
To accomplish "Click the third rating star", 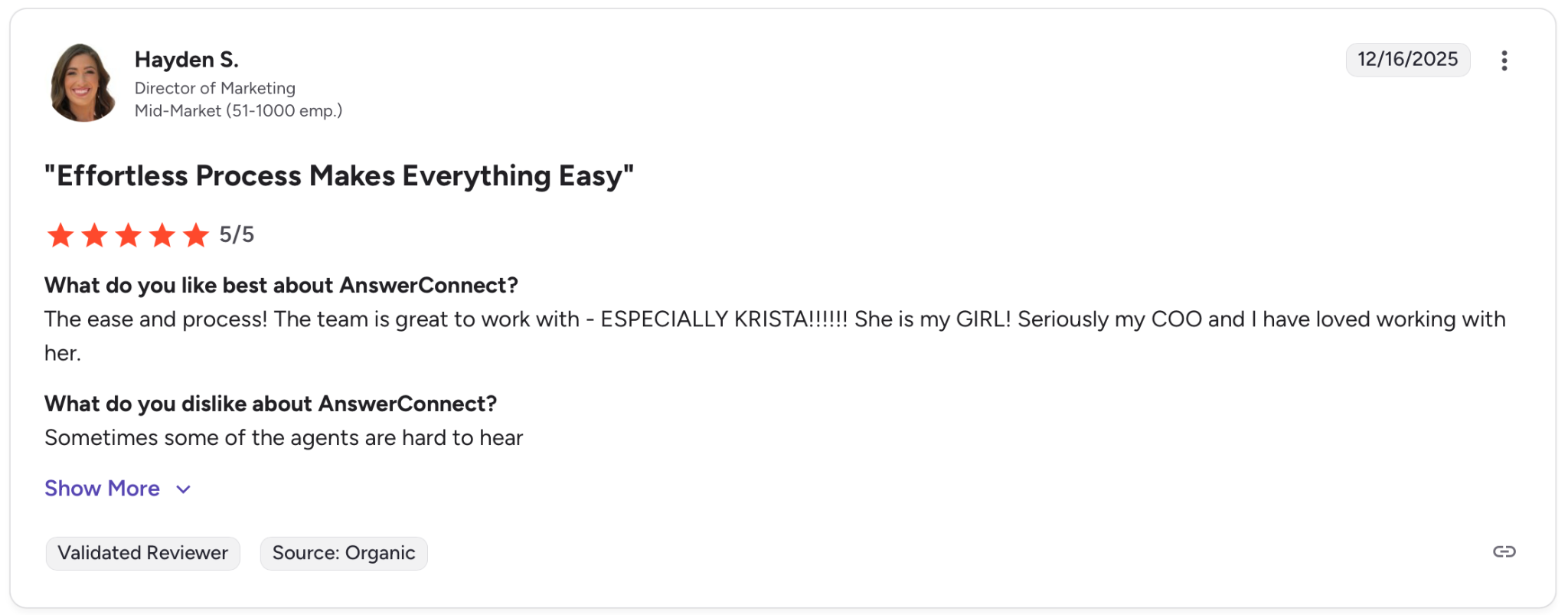I will tap(128, 235).
